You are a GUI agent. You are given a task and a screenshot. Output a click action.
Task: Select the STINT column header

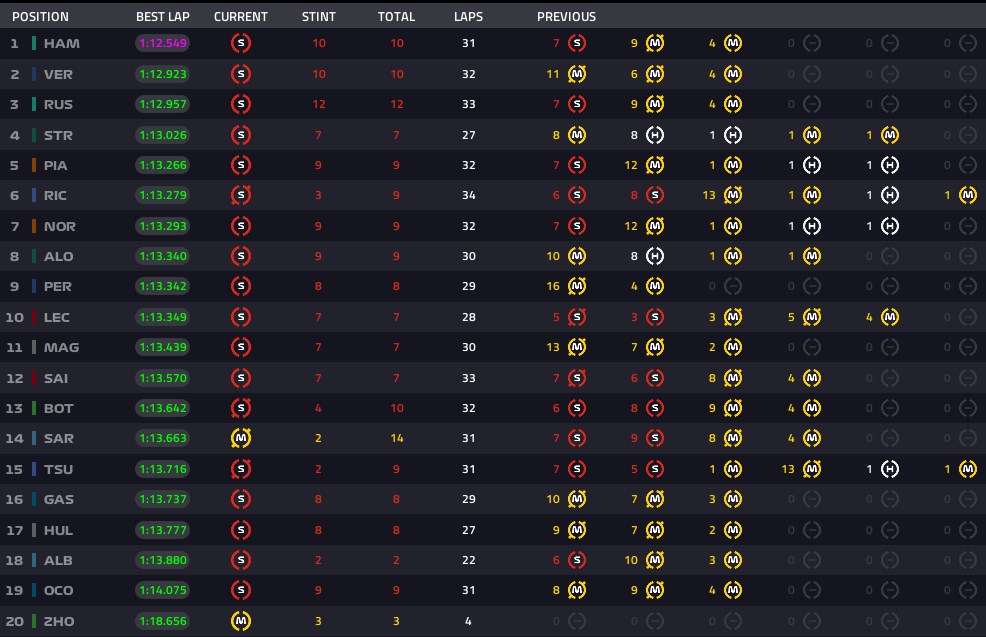pos(319,17)
